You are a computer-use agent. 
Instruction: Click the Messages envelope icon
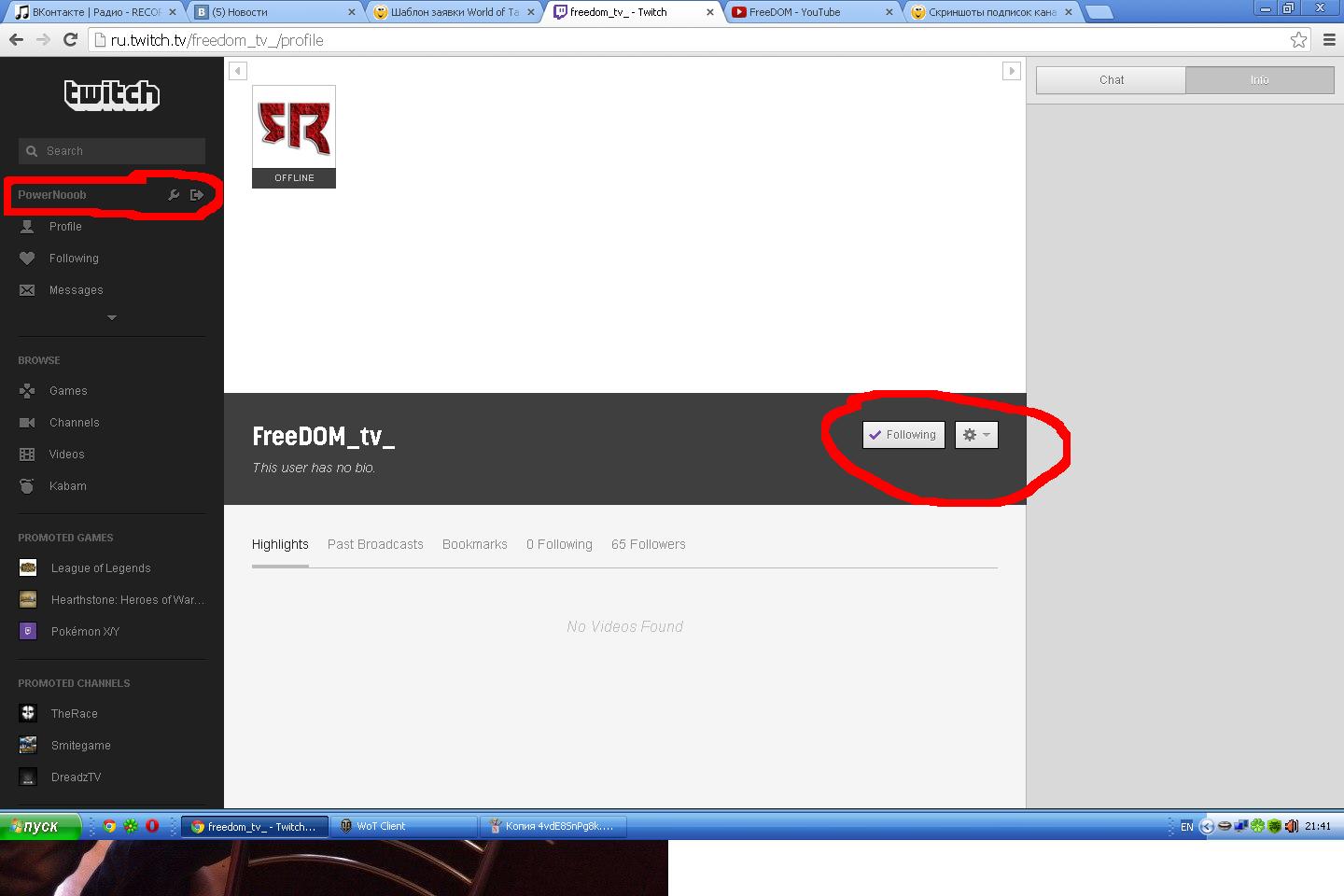pos(27,290)
